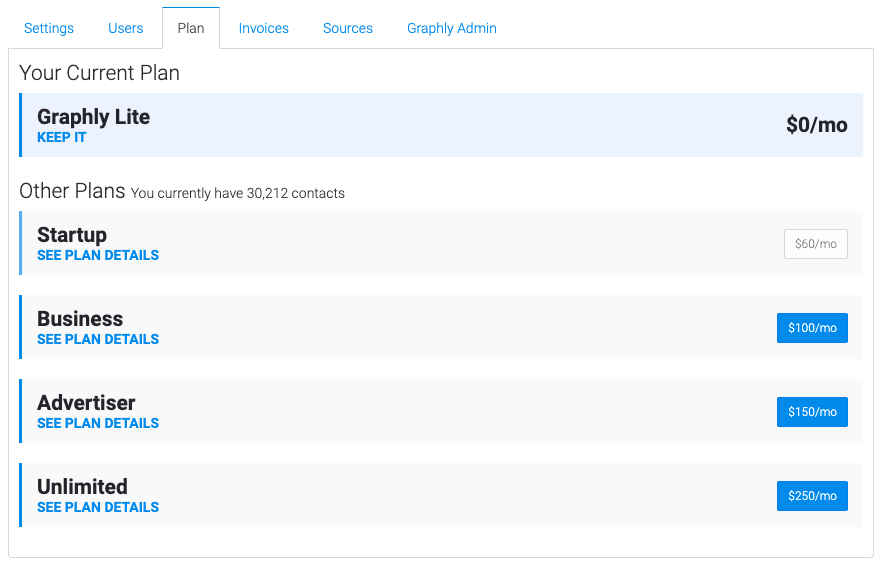The width and height of the screenshot is (882, 567).
Task: View Business plan details
Action: [98, 339]
